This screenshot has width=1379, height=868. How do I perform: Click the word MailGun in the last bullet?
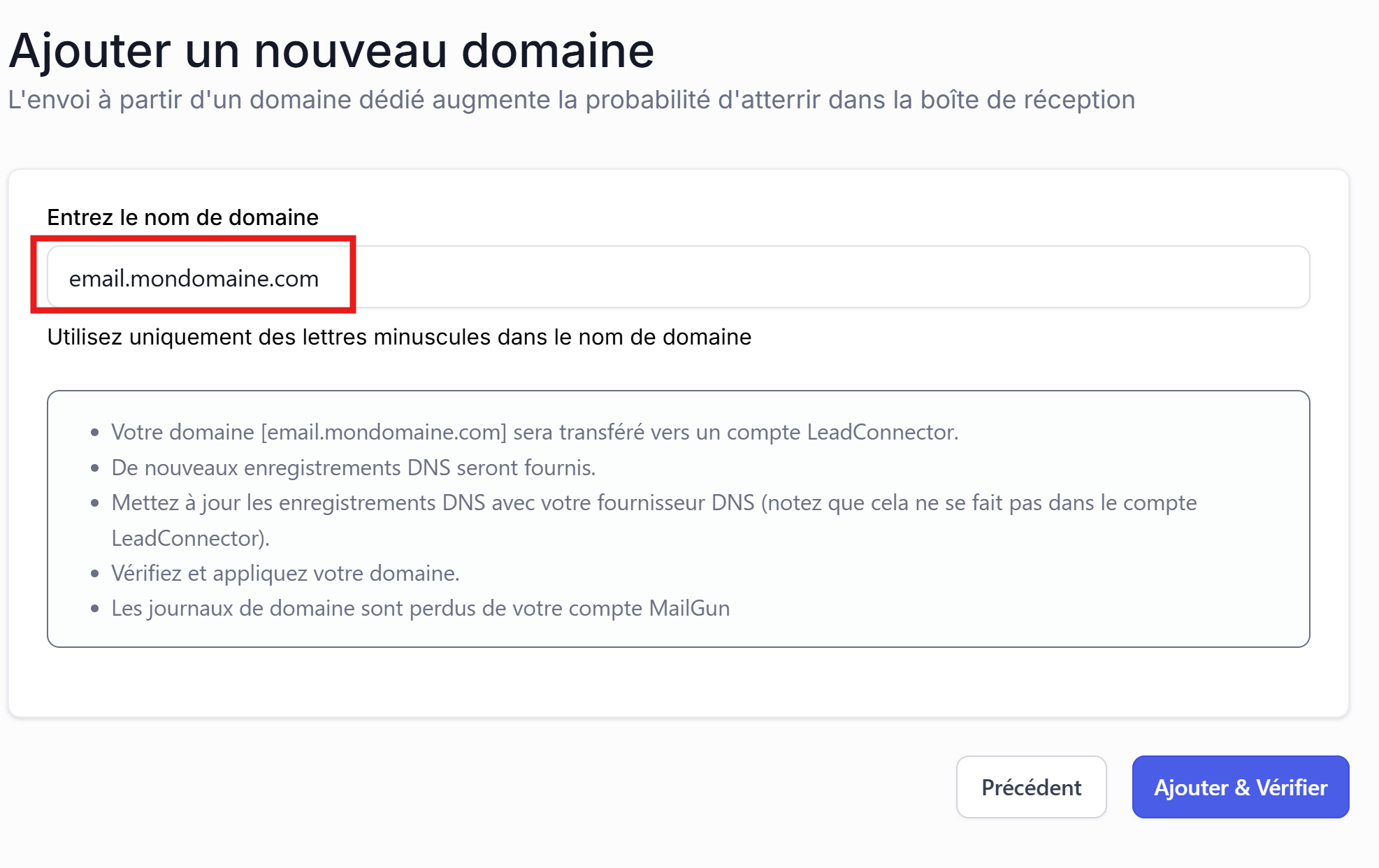click(x=689, y=608)
